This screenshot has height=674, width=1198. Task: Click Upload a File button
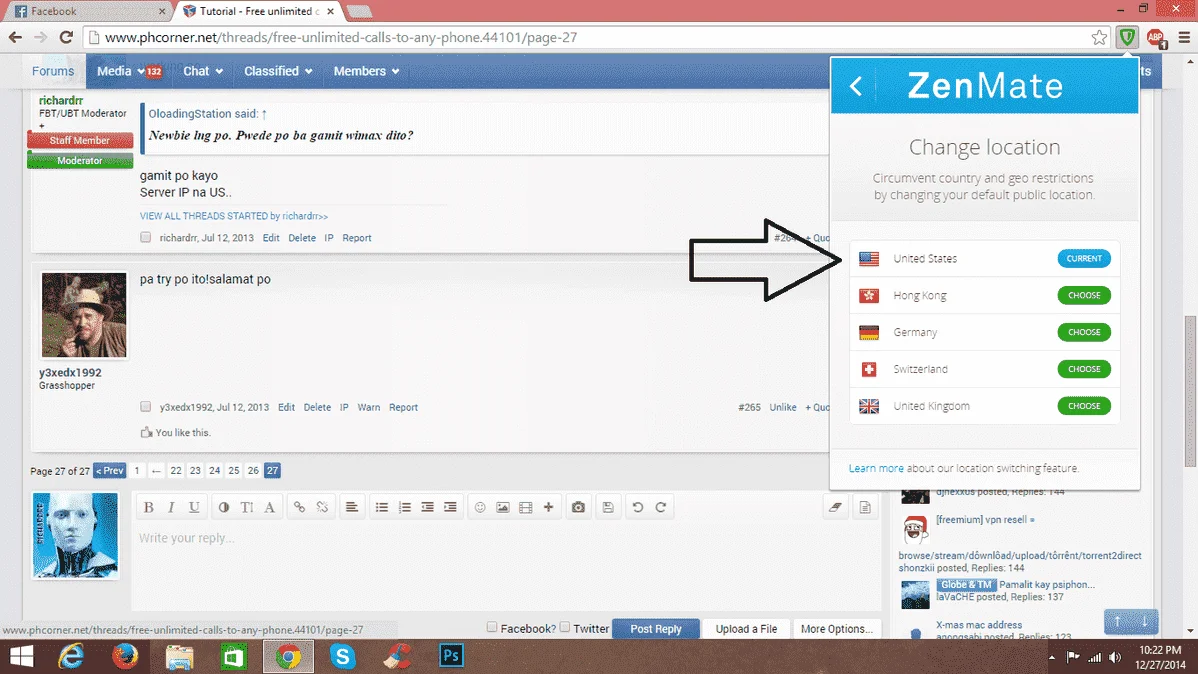point(746,629)
